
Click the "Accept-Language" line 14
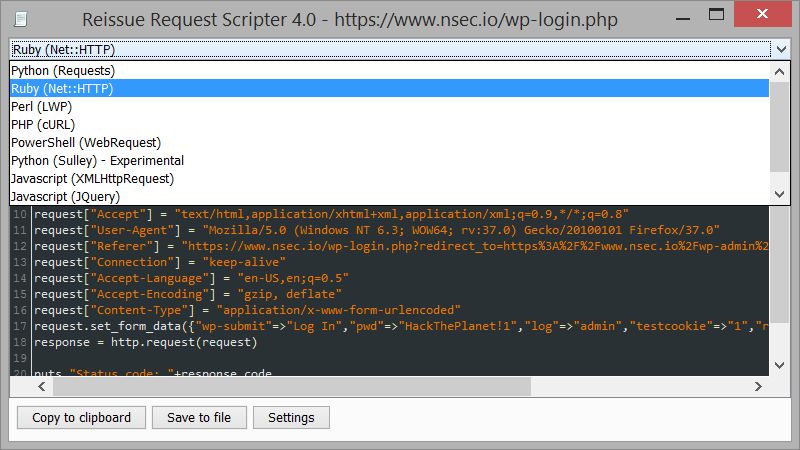coord(192,278)
